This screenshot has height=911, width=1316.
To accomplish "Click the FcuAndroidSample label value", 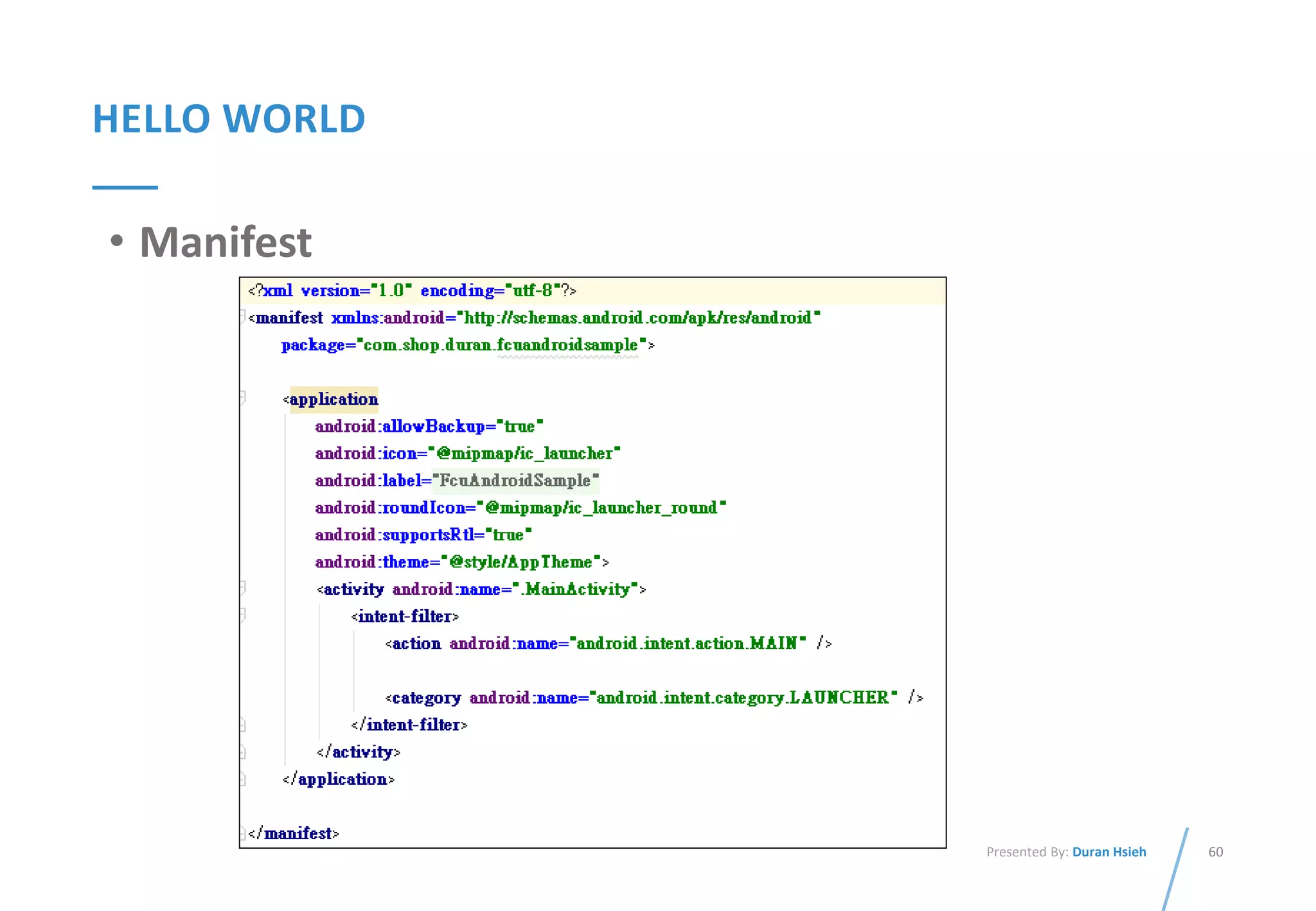I will click(x=515, y=481).
